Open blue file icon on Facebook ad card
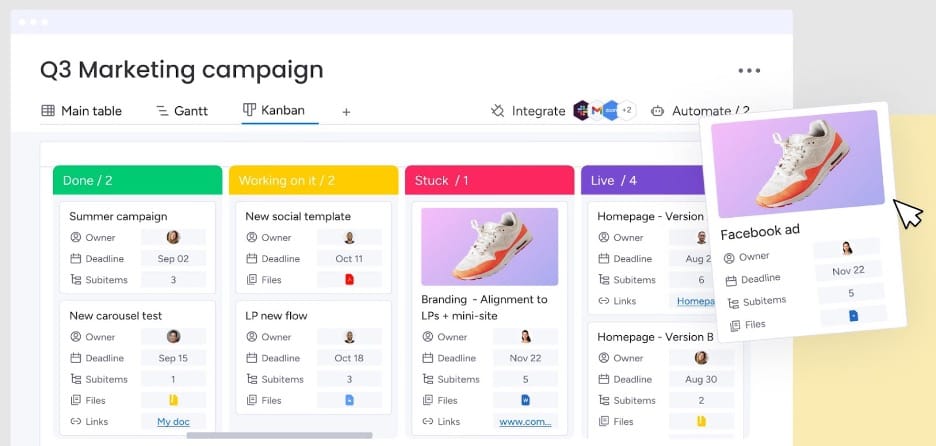The height and width of the screenshot is (446, 936). (x=854, y=315)
